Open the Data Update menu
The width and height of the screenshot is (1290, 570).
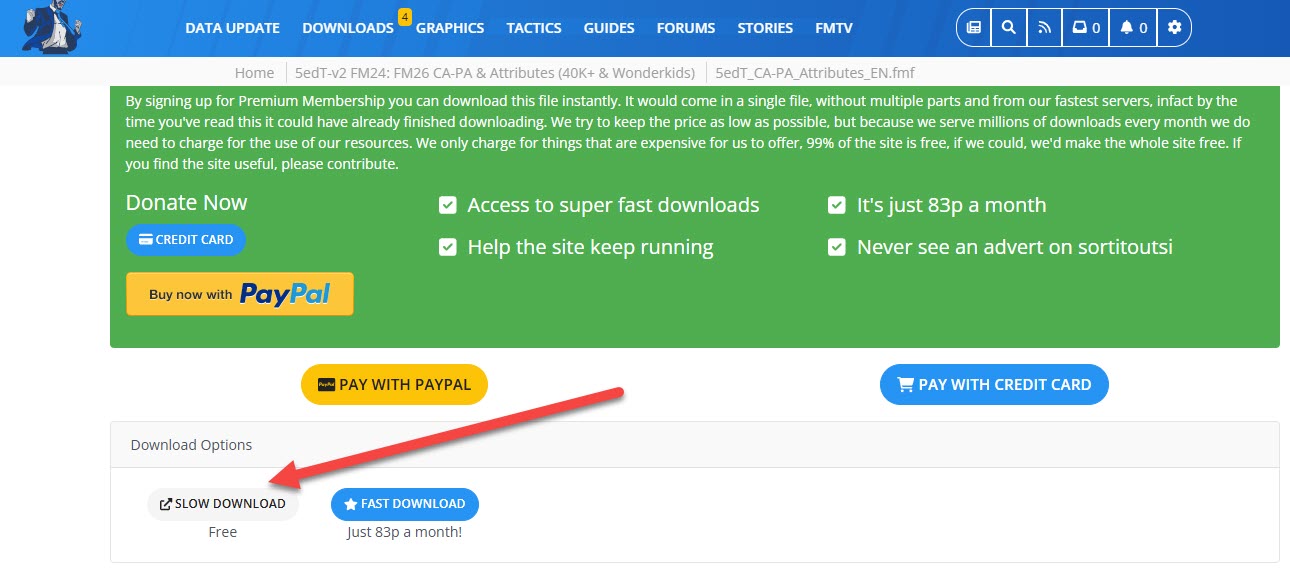coord(232,28)
